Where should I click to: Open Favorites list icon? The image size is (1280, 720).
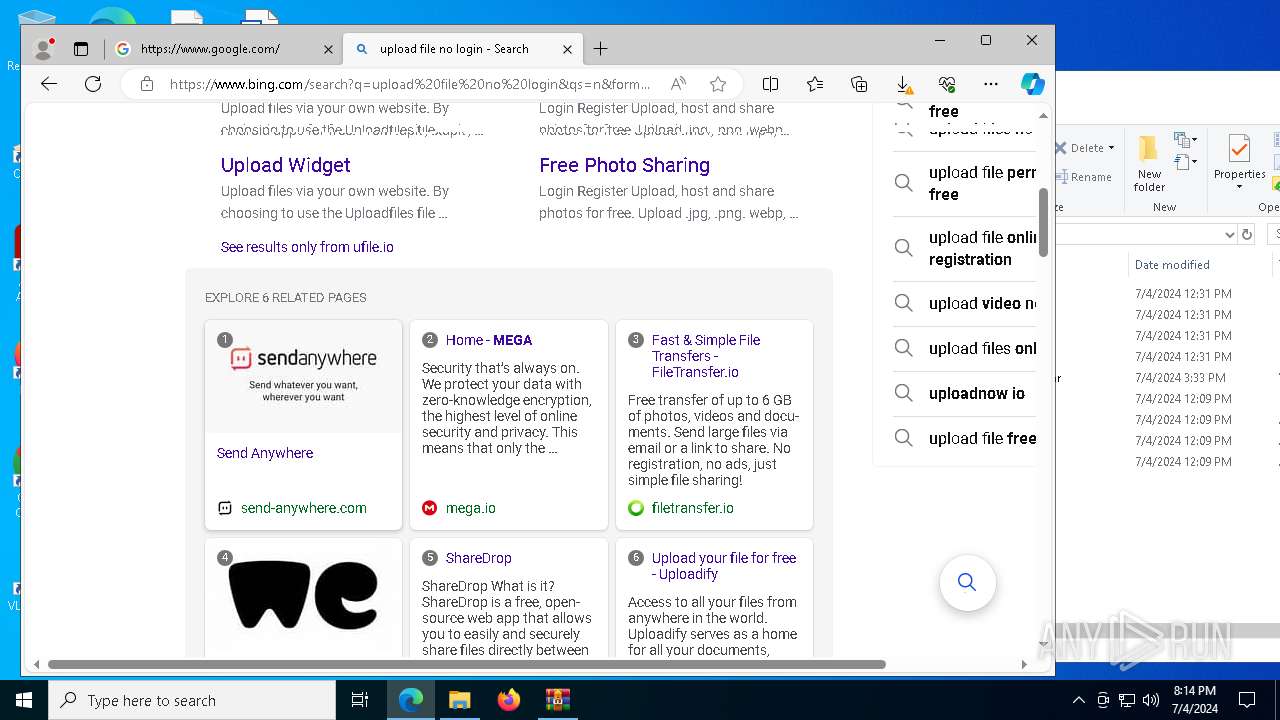815,84
